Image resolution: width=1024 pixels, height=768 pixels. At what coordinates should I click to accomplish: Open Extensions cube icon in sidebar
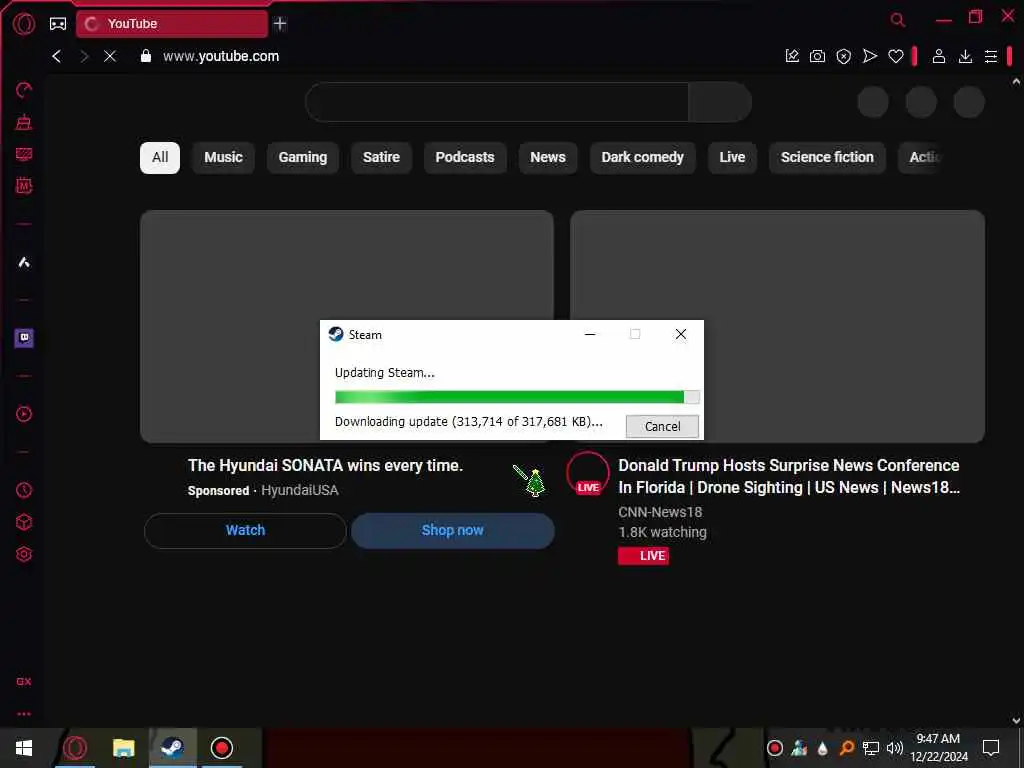click(24, 522)
